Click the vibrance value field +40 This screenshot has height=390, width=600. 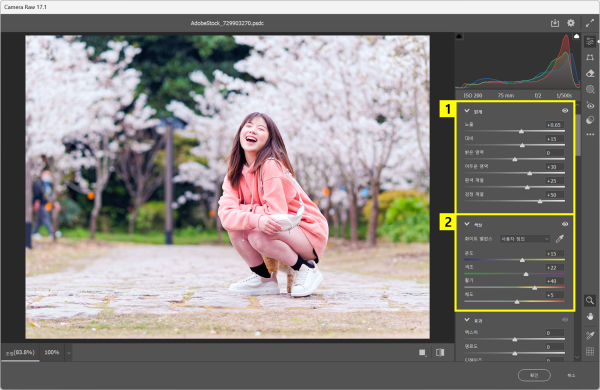coord(554,281)
